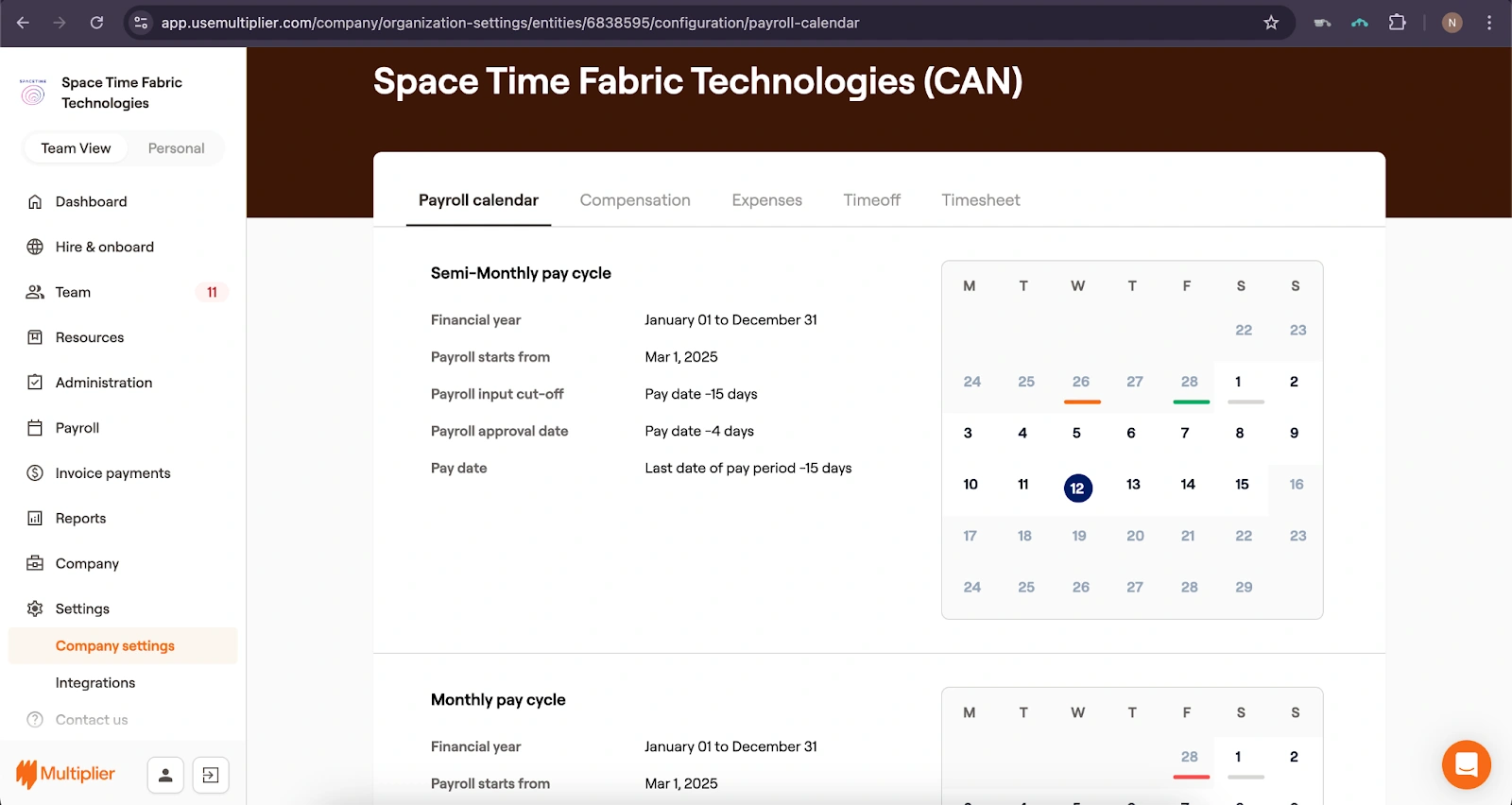1512x805 pixels.
Task: Go back in browser history
Action: (x=24, y=23)
